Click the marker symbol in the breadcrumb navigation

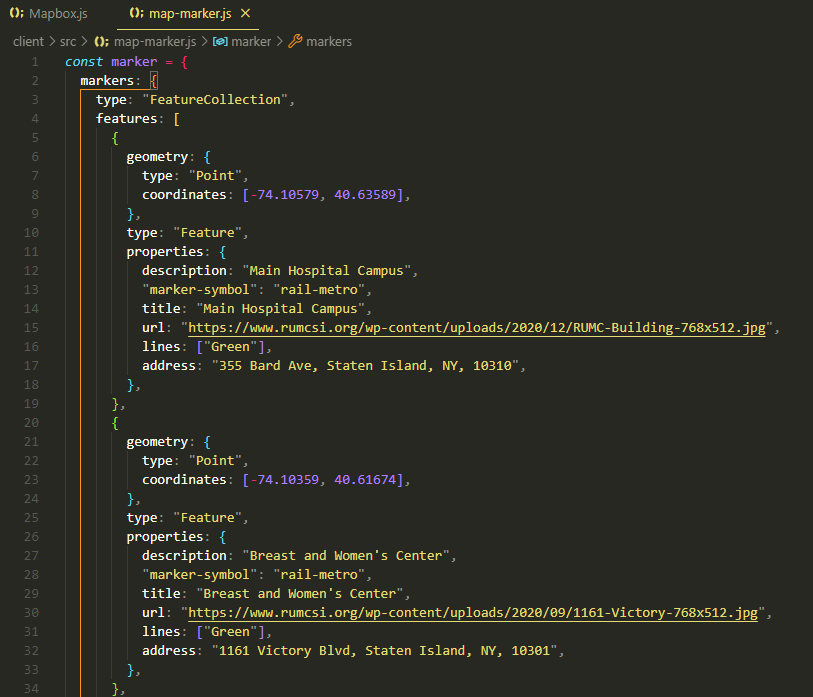pyautogui.click(x=250, y=41)
